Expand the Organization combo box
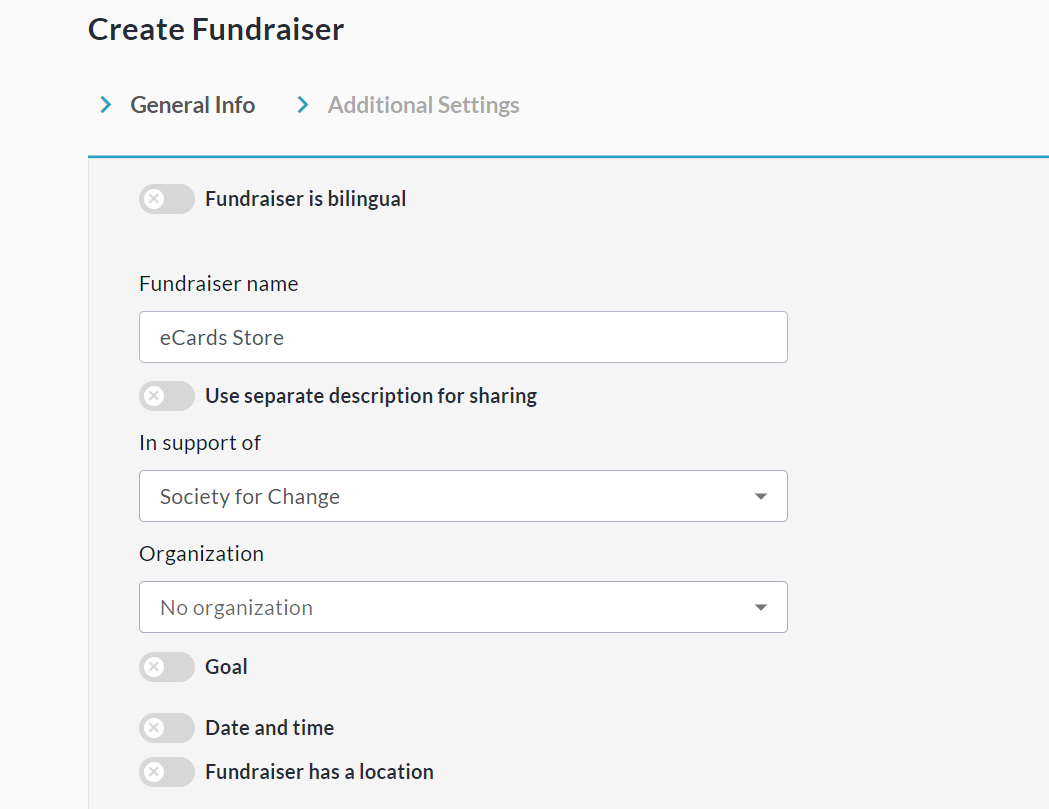This screenshot has width=1049, height=809. coord(462,607)
